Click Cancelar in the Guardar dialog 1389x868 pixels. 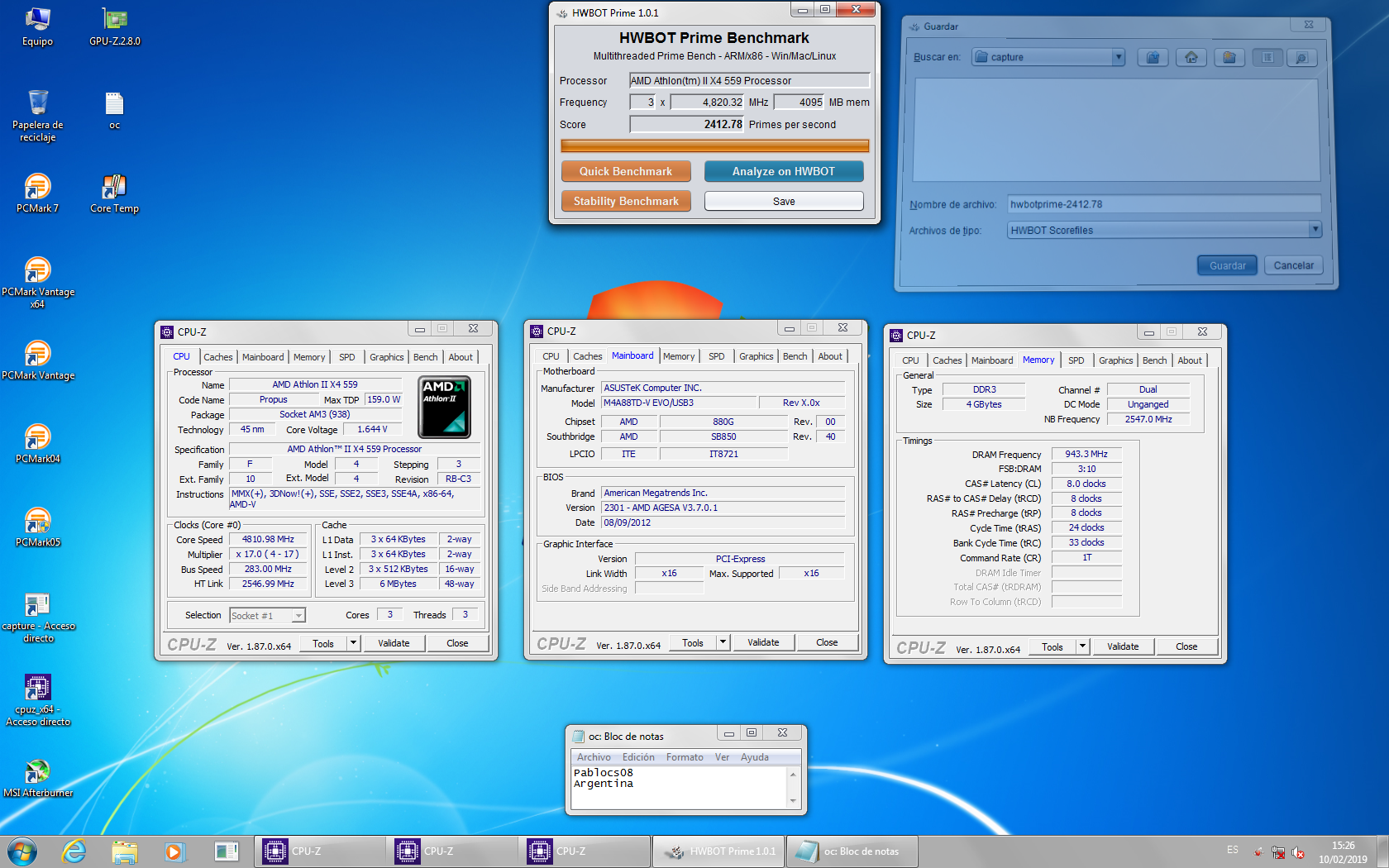pos(1293,265)
